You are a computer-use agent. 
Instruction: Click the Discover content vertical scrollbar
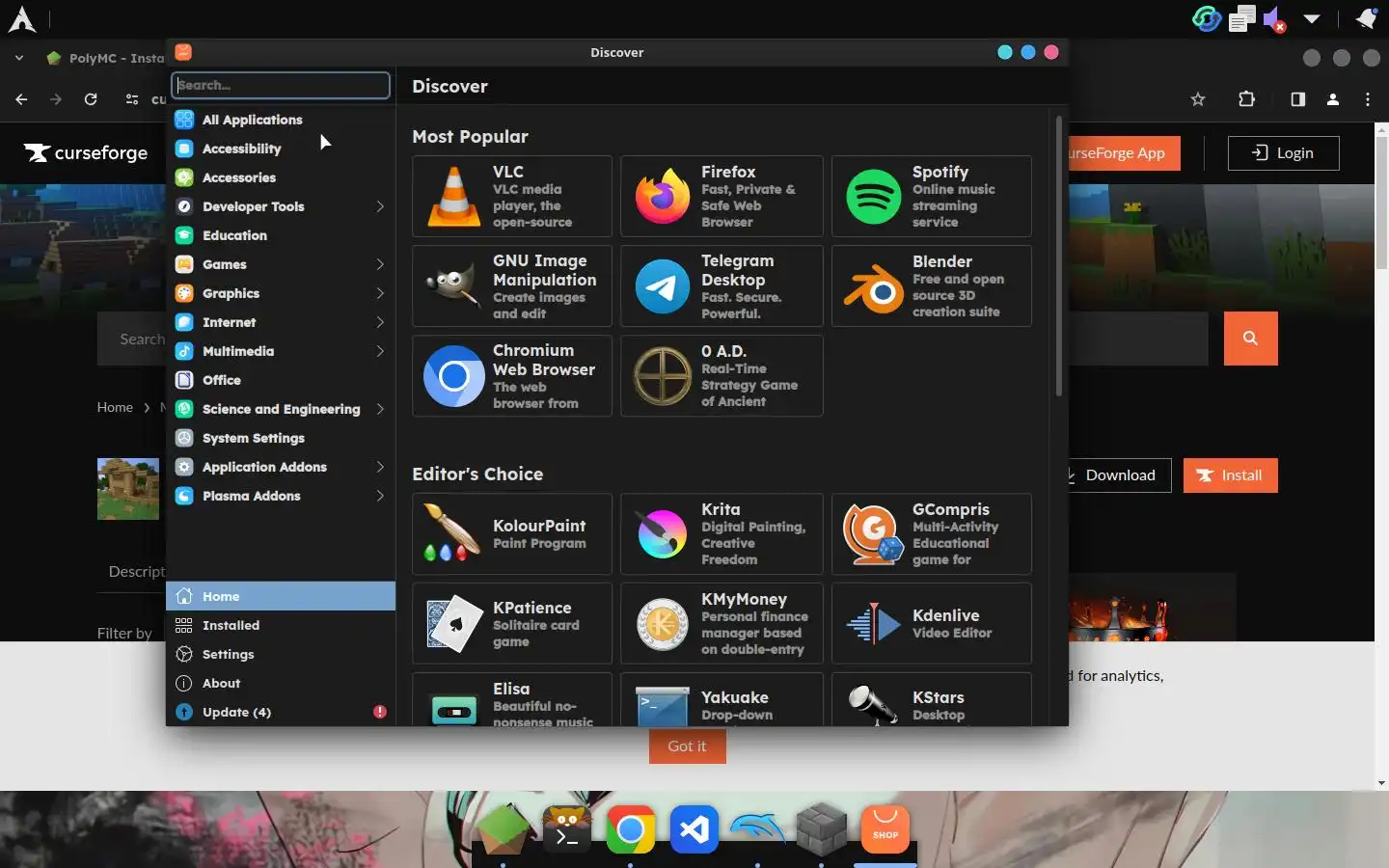coord(1058,256)
